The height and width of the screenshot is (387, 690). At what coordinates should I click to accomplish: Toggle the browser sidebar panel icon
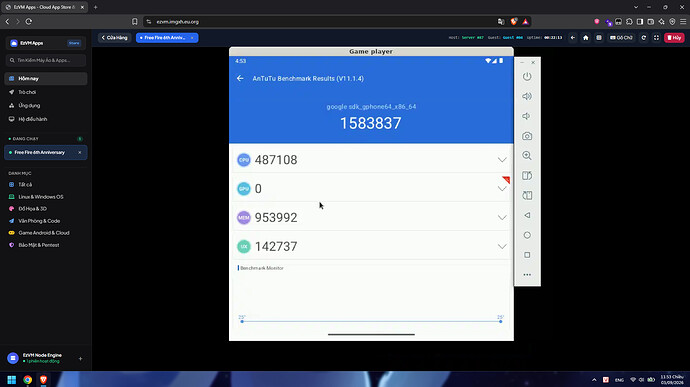[640, 22]
